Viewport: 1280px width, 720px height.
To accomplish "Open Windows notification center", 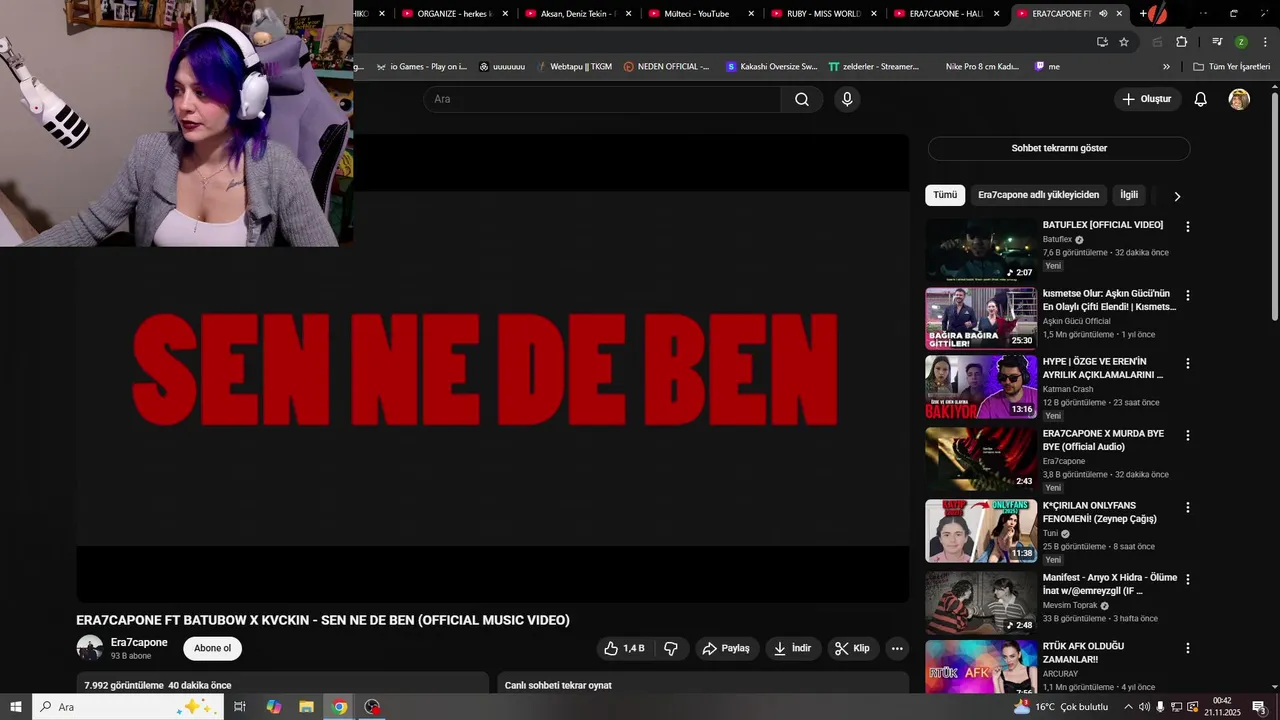I will tap(1259, 707).
